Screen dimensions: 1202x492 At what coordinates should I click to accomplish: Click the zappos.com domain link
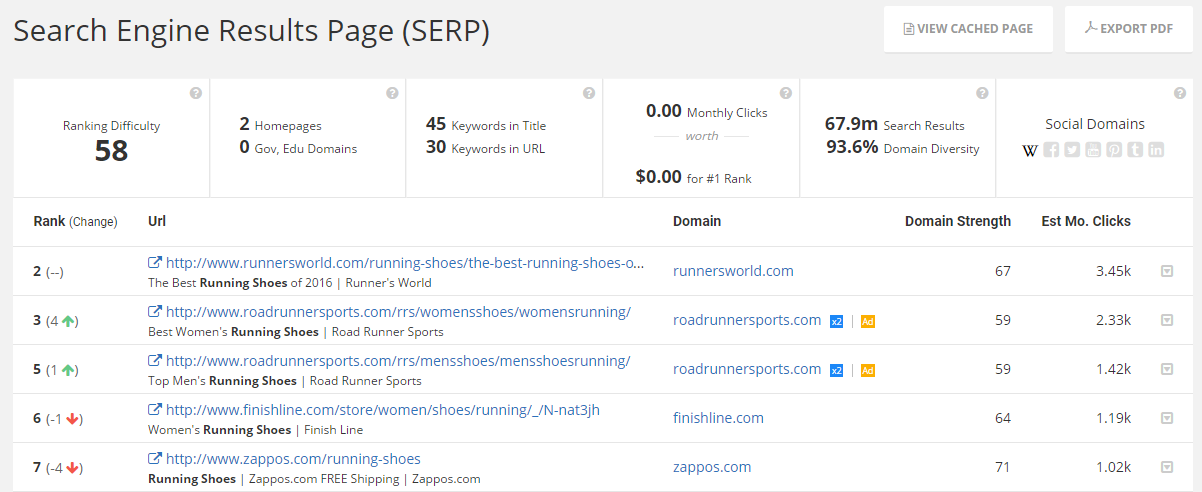point(712,467)
